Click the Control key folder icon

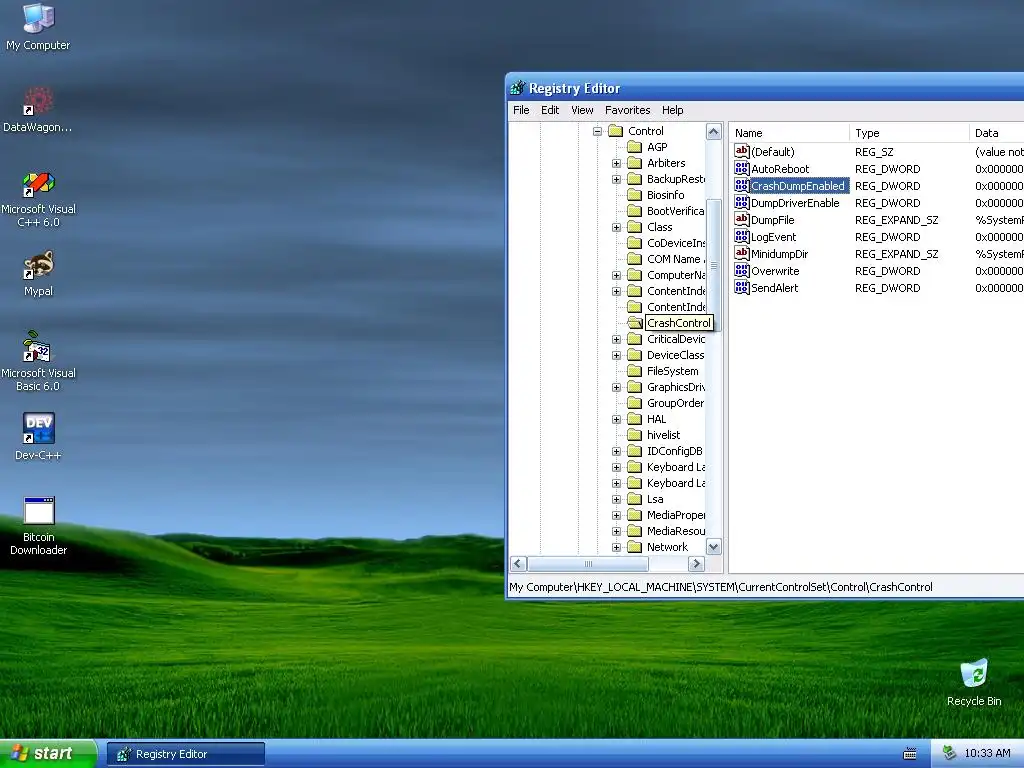click(615, 131)
